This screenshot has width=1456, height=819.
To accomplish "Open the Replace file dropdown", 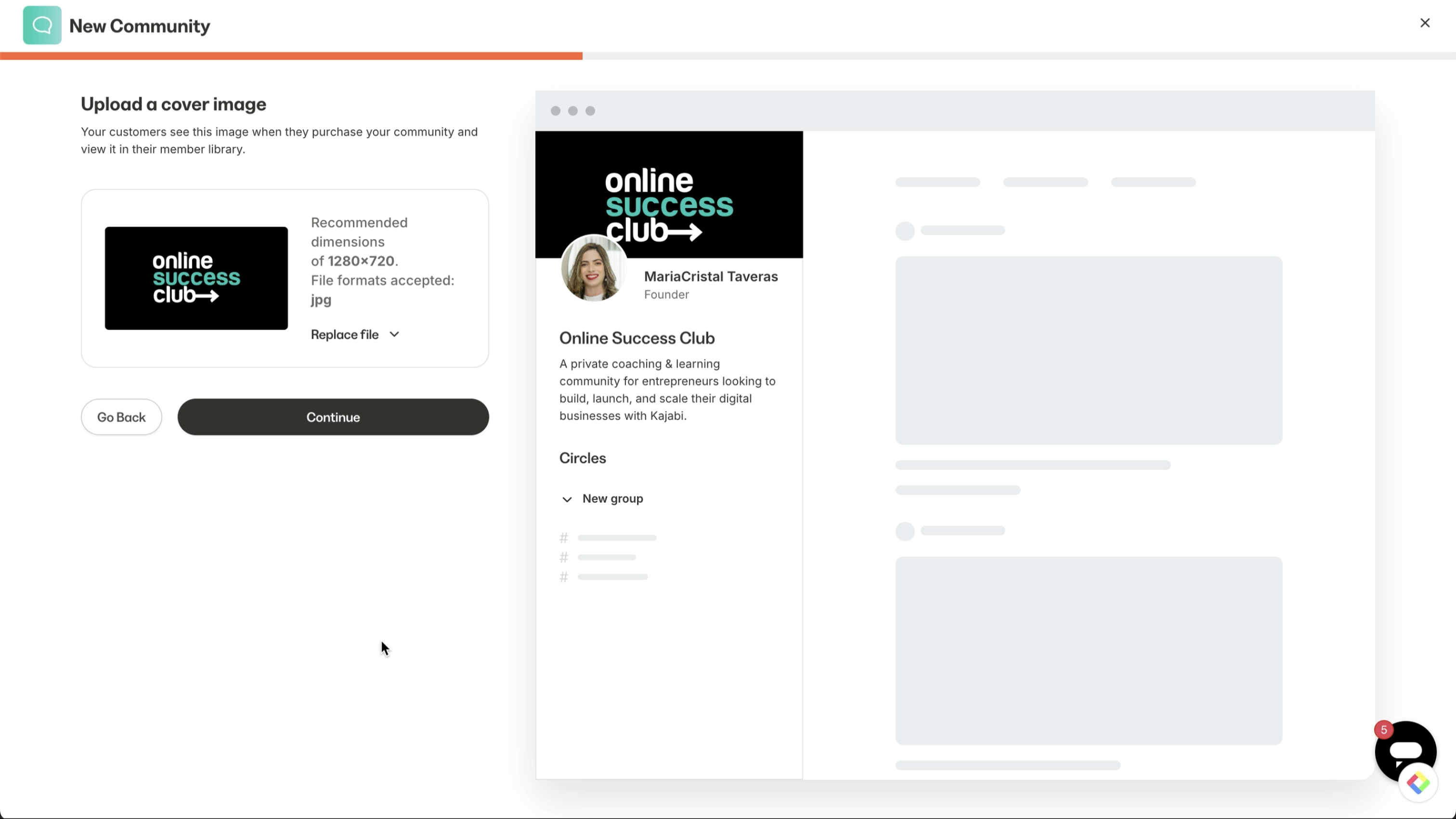I will pos(345,335).
